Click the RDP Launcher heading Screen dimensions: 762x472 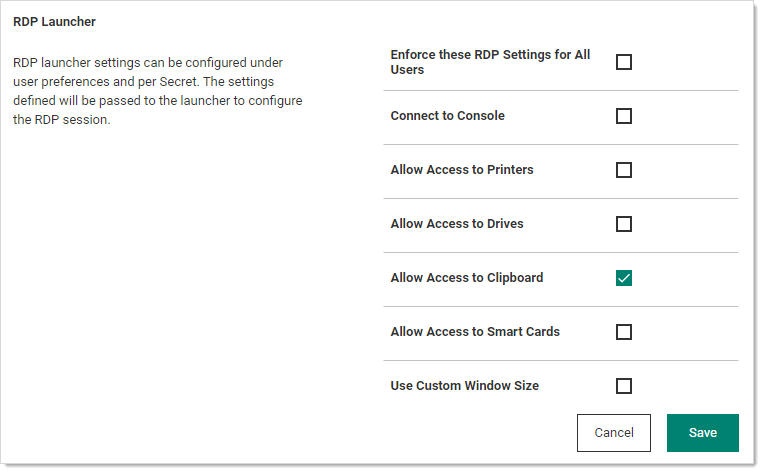pyautogui.click(x=54, y=21)
